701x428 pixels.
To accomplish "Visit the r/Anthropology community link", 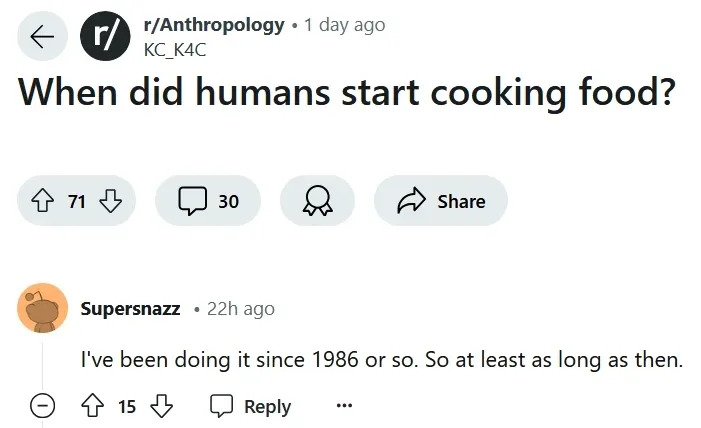I will pyautogui.click(x=214, y=25).
